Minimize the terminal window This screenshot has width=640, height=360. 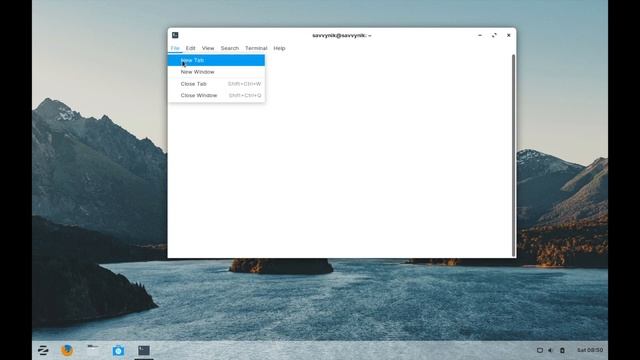(x=480, y=36)
